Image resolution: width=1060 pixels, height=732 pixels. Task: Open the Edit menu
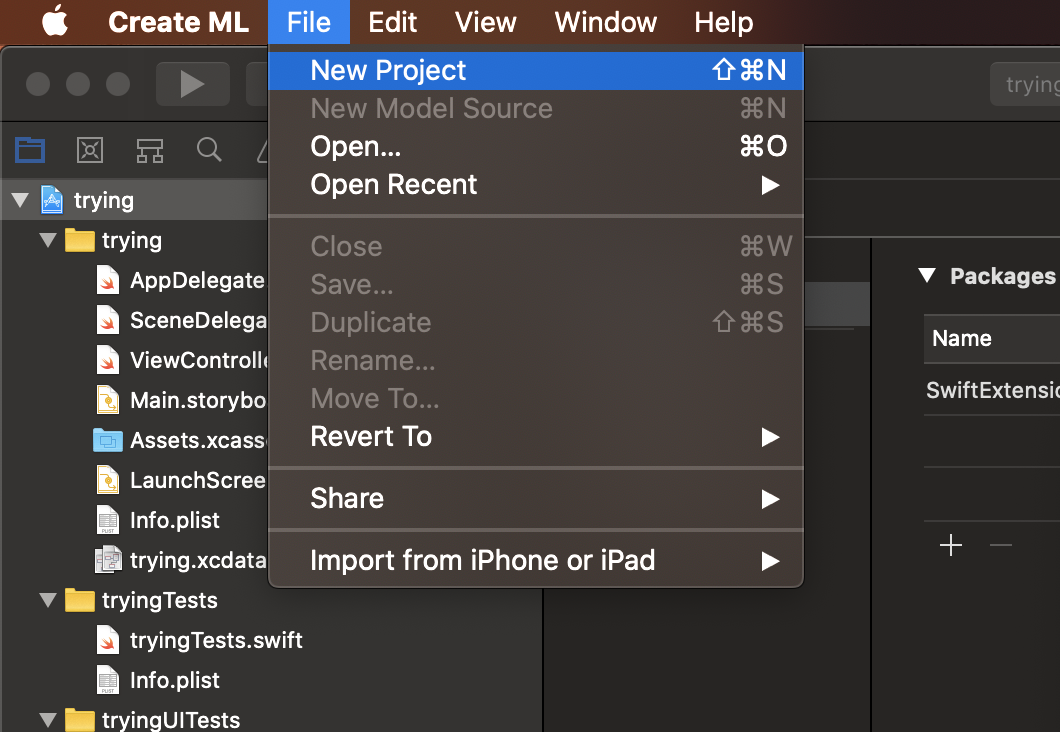click(392, 22)
